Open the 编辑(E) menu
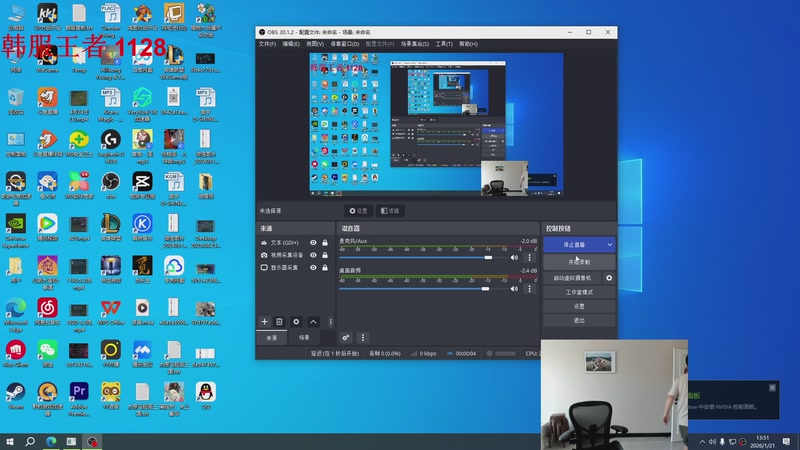Viewport: 800px width, 450px height. 291,44
